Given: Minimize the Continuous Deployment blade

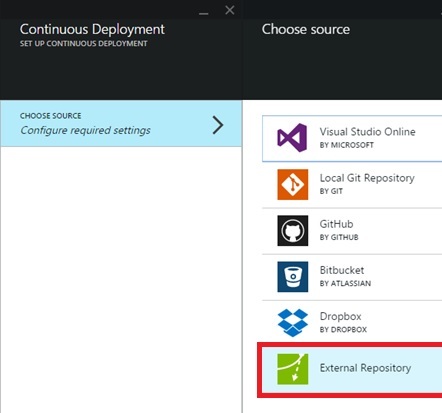Looking at the screenshot, I should click(204, 13).
